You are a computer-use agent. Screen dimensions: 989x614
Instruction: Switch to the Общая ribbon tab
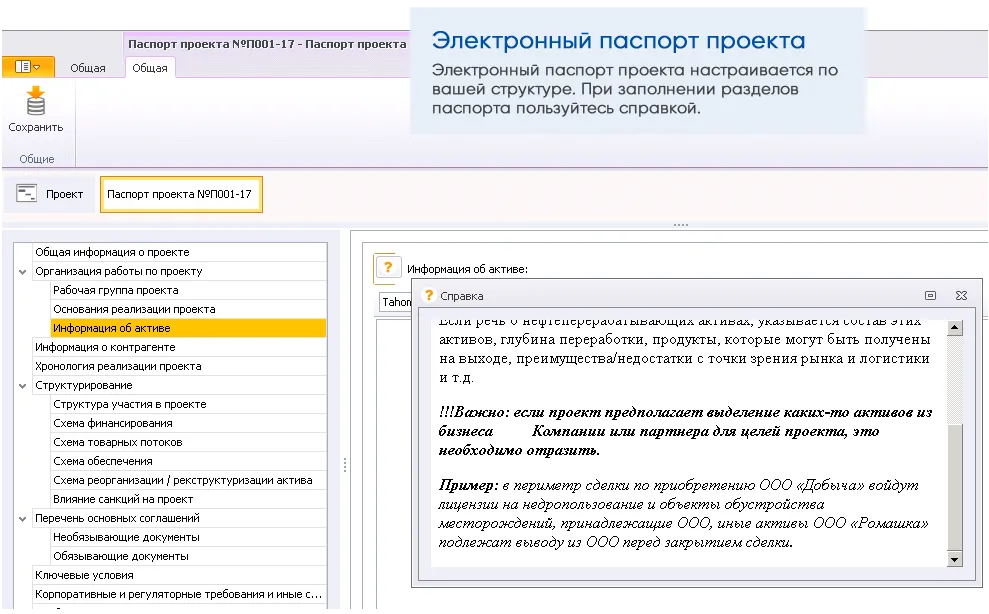[x=89, y=69]
